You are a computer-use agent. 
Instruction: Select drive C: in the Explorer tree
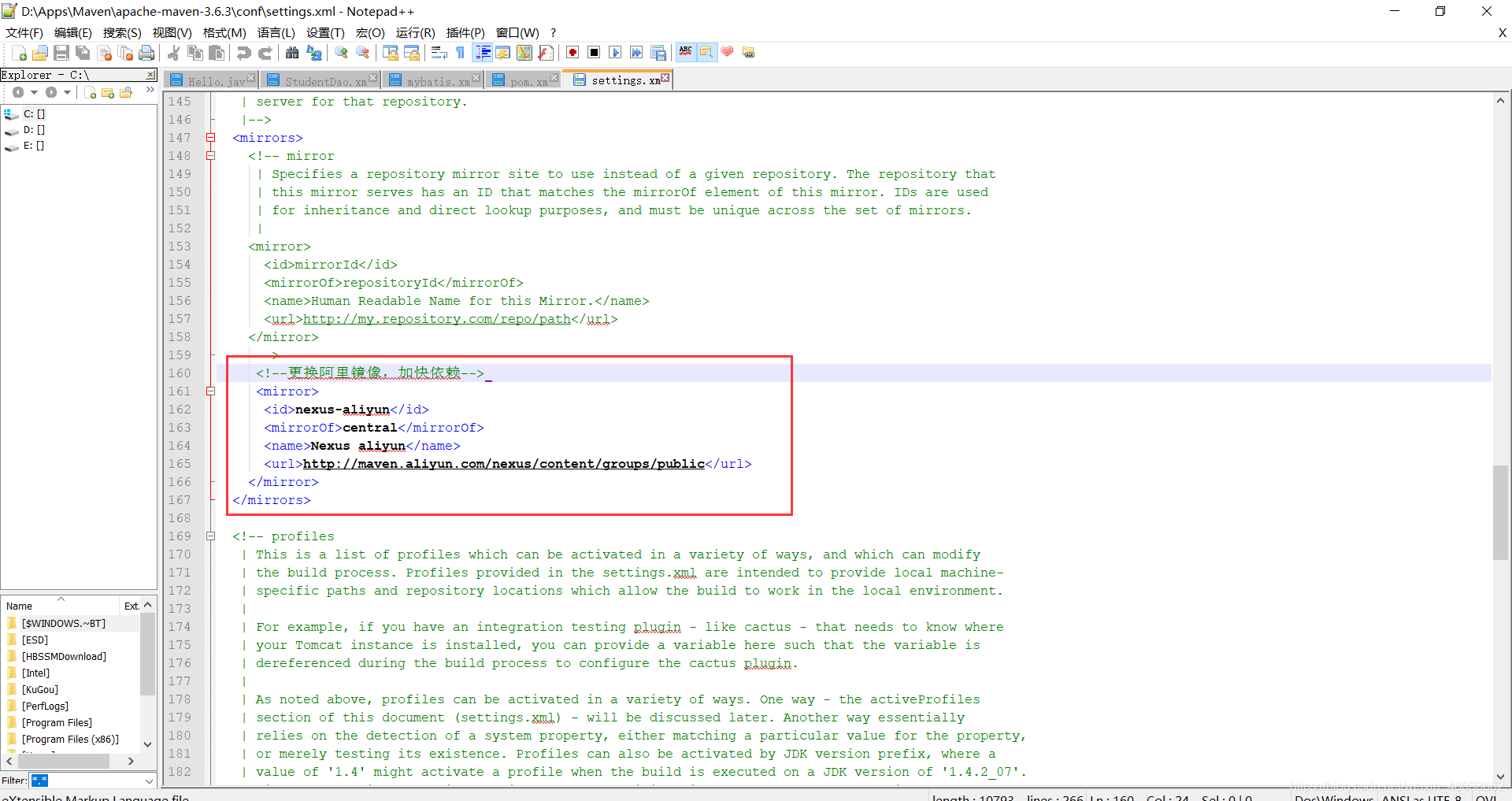[34, 113]
